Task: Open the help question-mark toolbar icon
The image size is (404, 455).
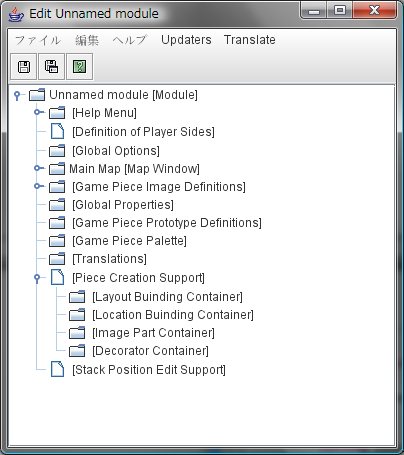Action: coord(79,67)
